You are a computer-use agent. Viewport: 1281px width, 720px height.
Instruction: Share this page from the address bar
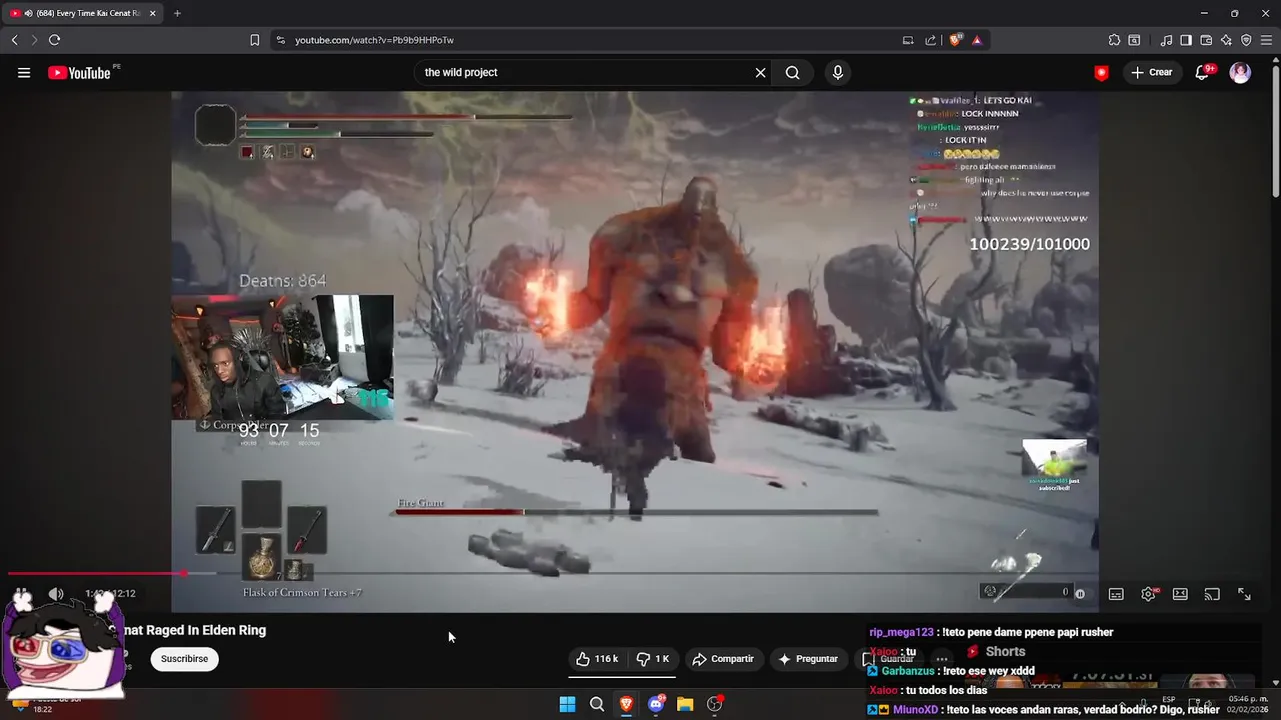[x=931, y=40]
